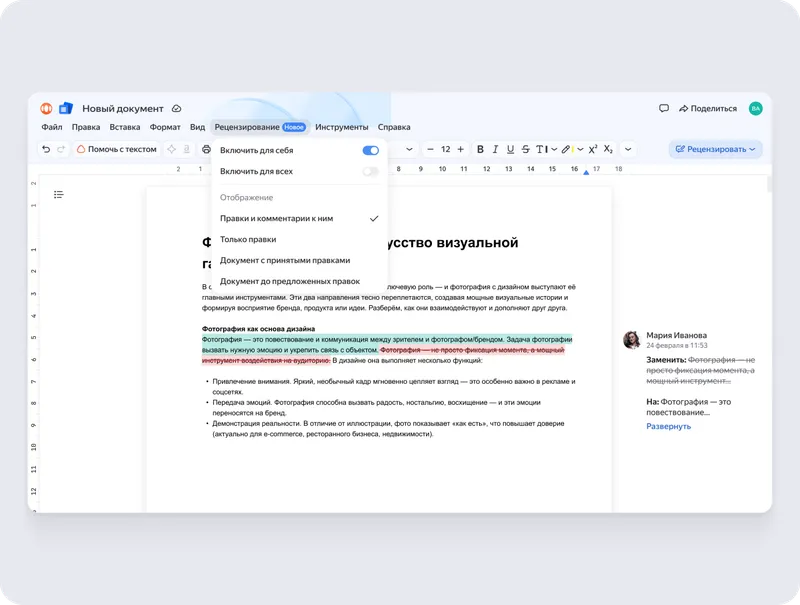Expand highlight color dropdown arrow
Image resolution: width=800 pixels, height=605 pixels.
tap(580, 149)
